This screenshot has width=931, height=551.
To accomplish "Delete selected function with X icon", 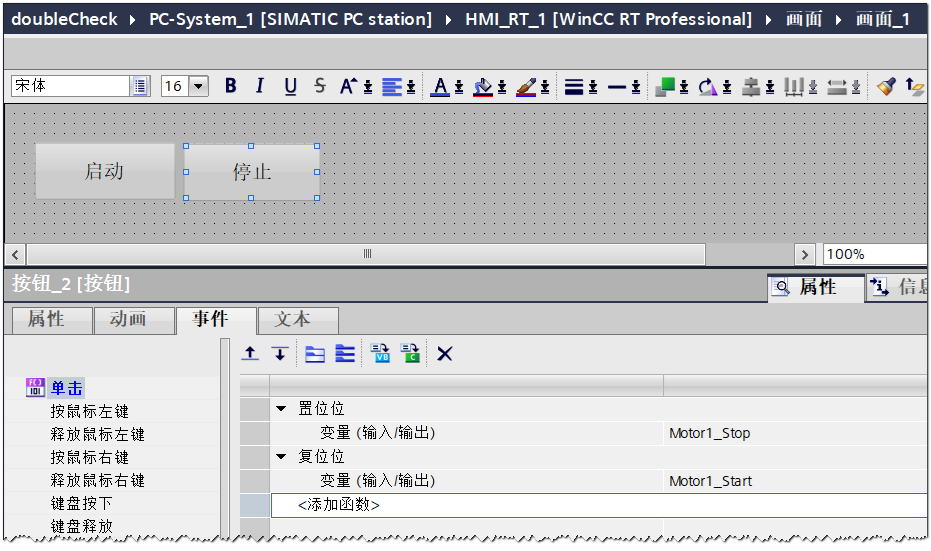I will click(445, 354).
